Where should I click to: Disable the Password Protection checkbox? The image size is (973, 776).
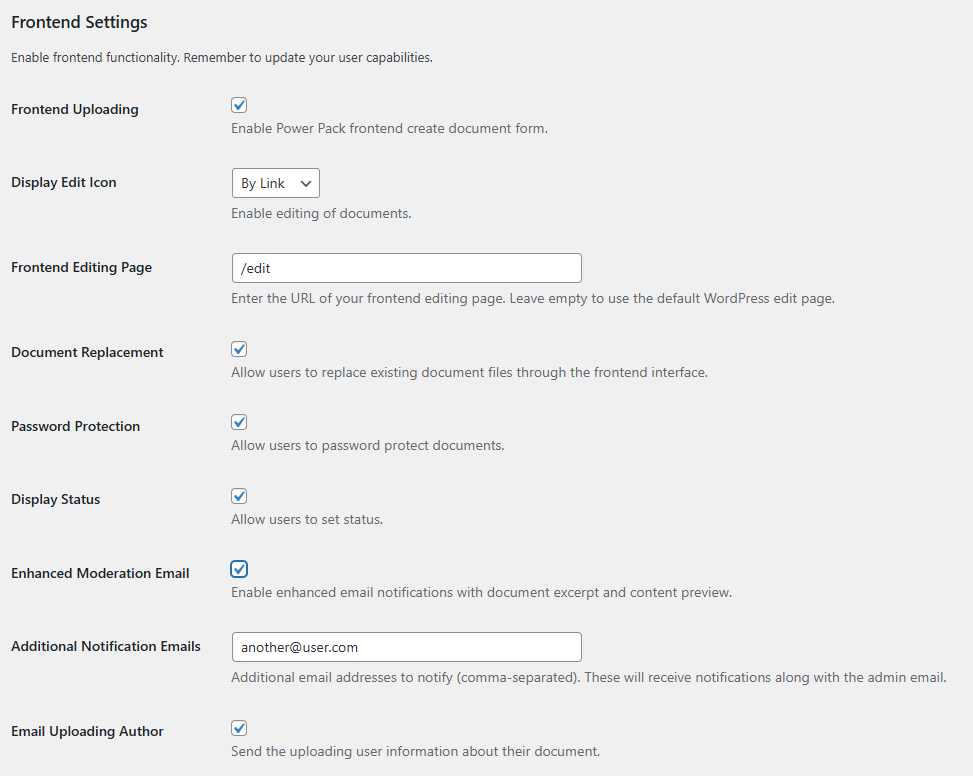(x=239, y=422)
